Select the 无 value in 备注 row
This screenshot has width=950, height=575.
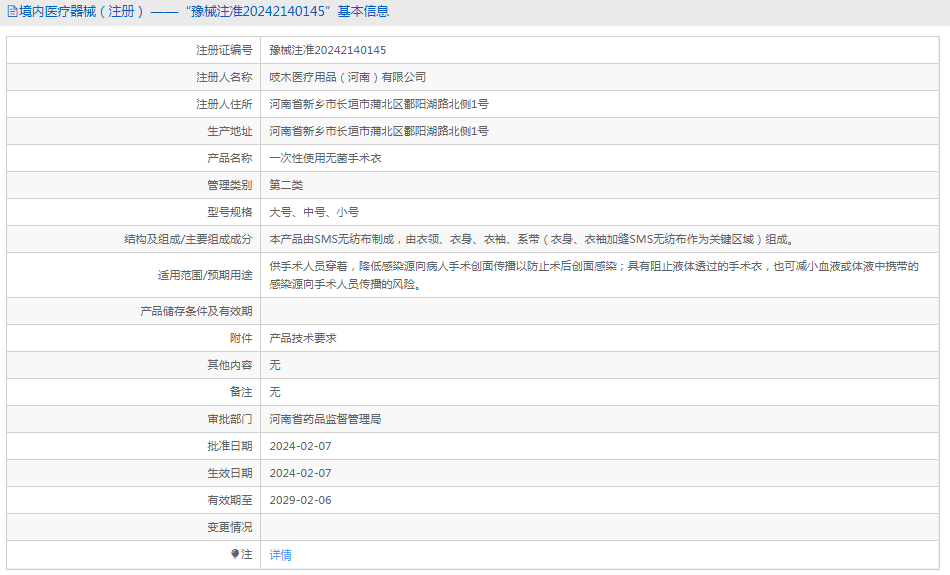(275, 392)
